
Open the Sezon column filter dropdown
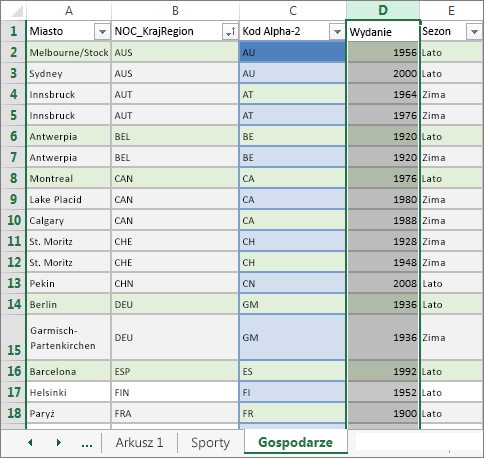coord(474,32)
